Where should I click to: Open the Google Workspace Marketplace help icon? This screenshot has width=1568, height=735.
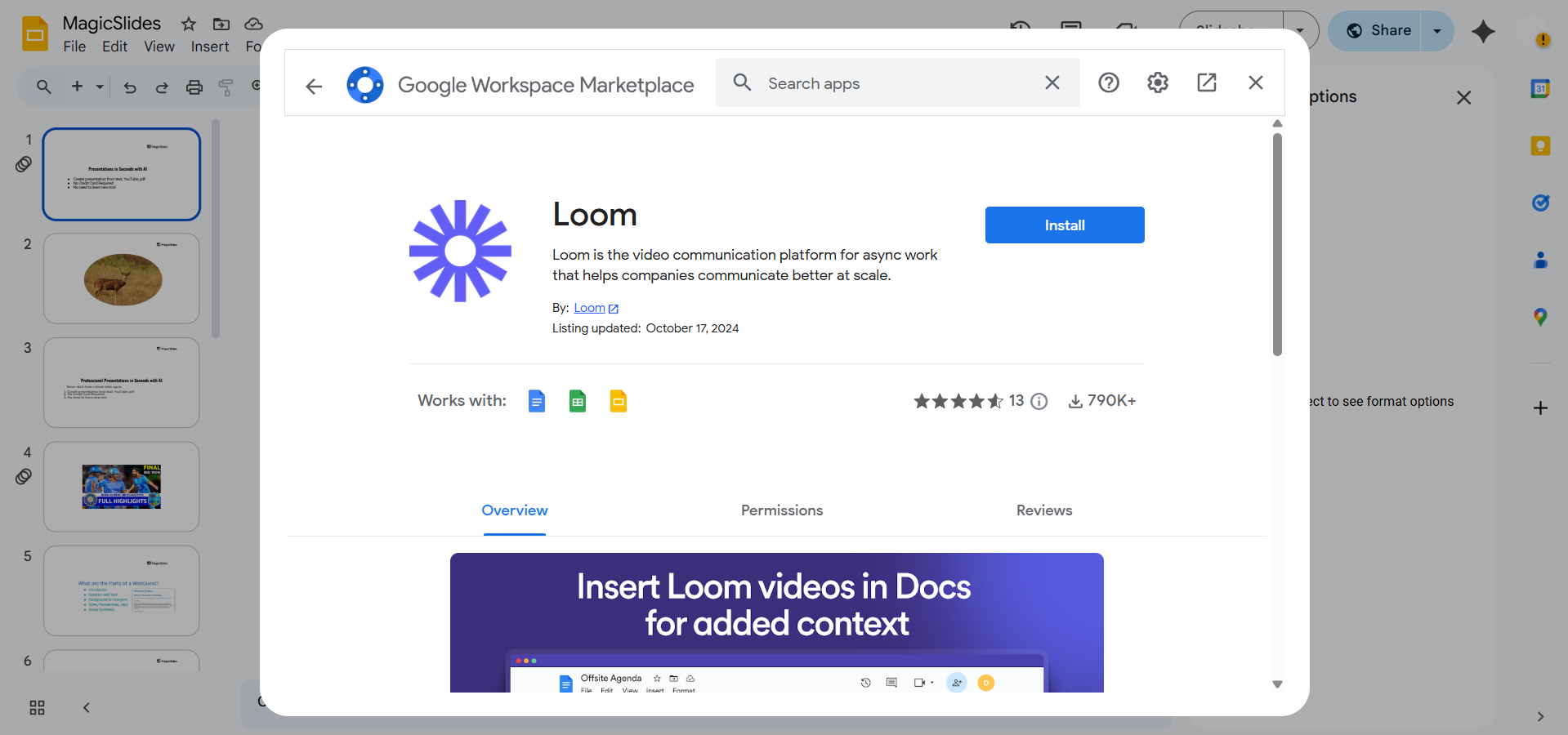tap(1109, 82)
